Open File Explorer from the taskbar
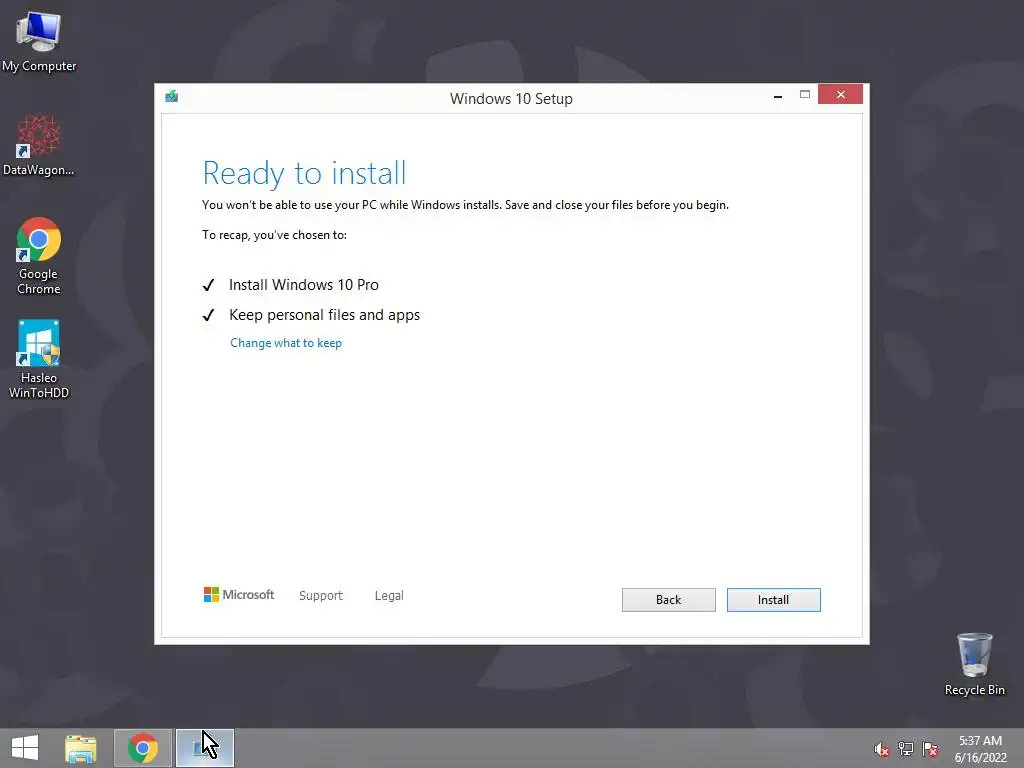 click(x=81, y=748)
